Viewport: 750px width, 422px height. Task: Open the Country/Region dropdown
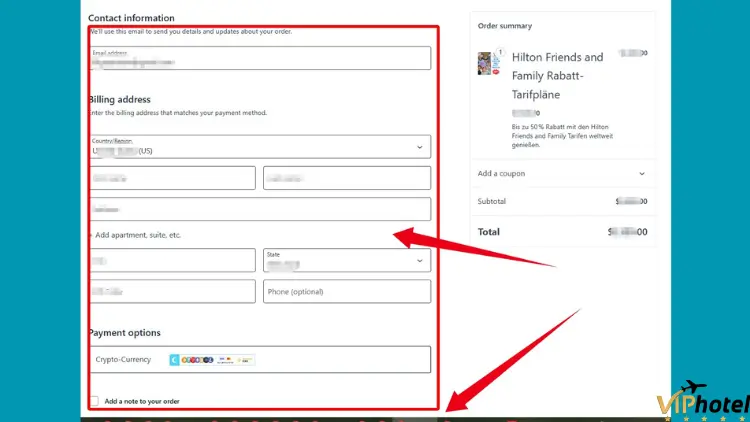260,146
